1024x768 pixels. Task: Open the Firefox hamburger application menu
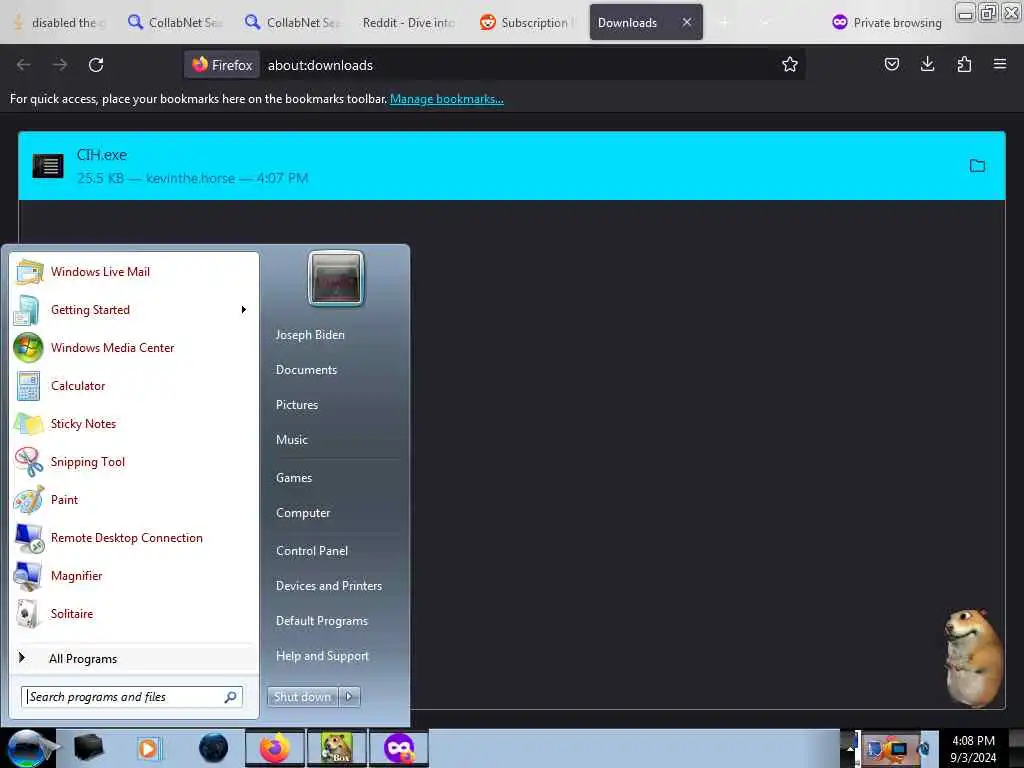coord(1000,64)
